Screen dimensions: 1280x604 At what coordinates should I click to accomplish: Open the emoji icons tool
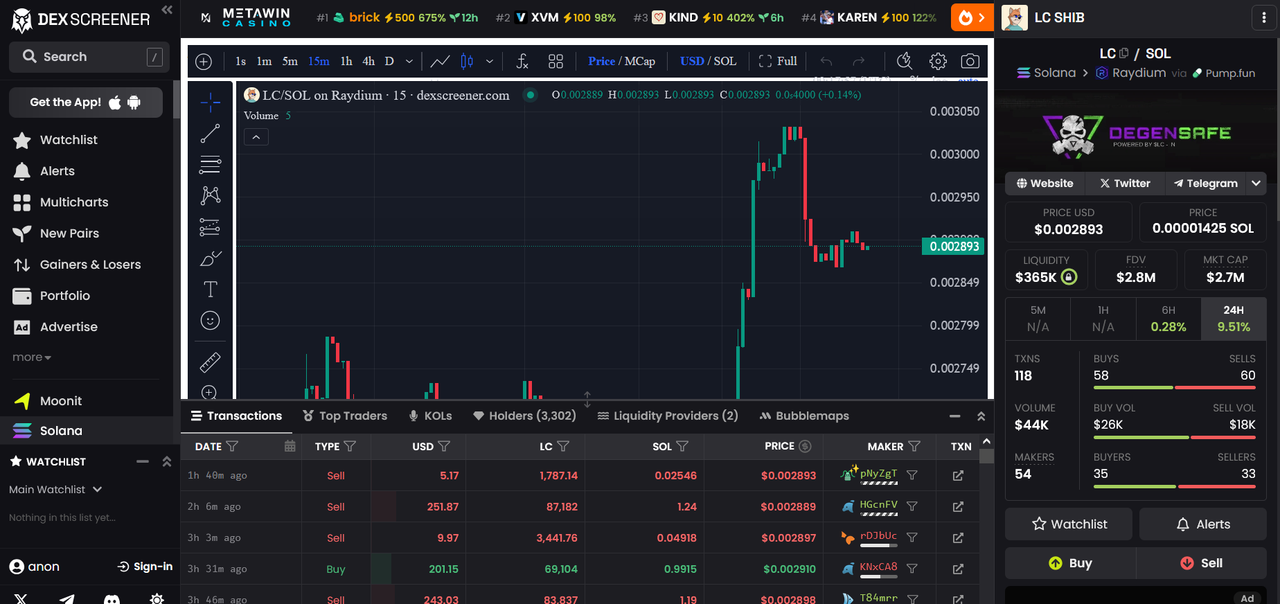(x=210, y=320)
